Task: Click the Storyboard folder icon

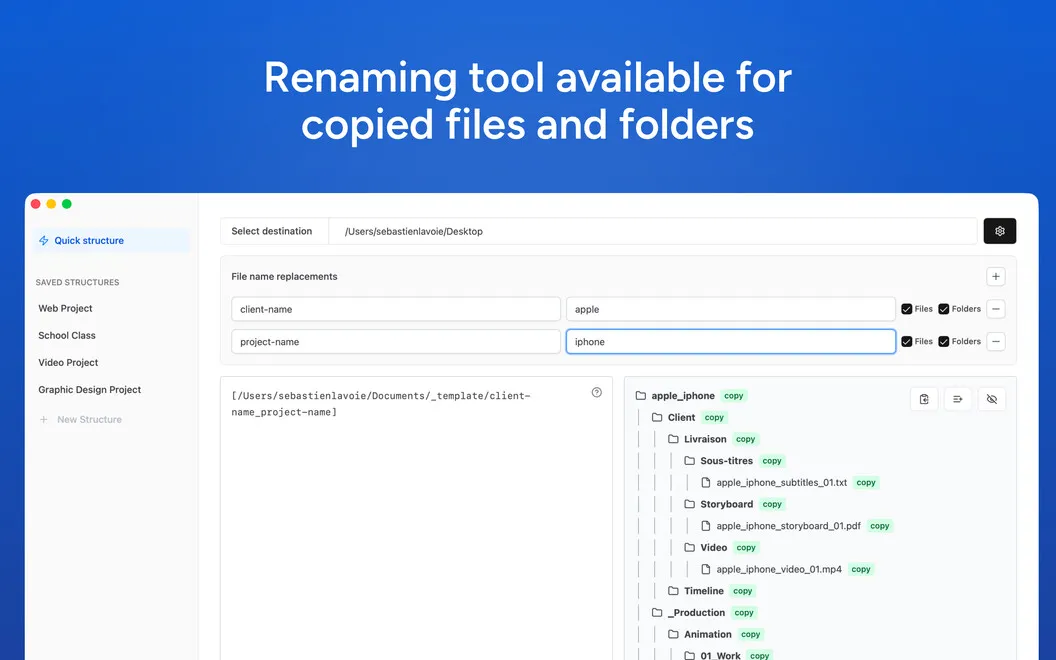Action: pyautogui.click(x=689, y=504)
